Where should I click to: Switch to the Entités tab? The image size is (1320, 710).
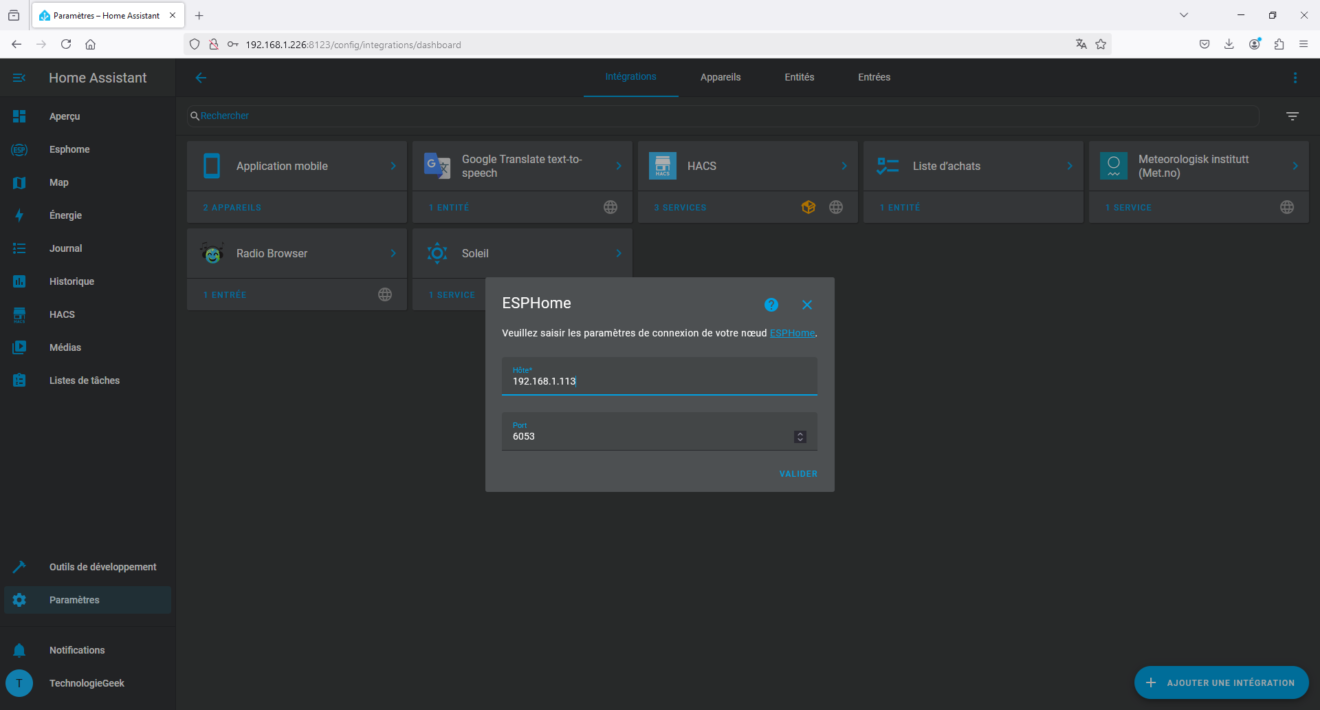pos(799,77)
